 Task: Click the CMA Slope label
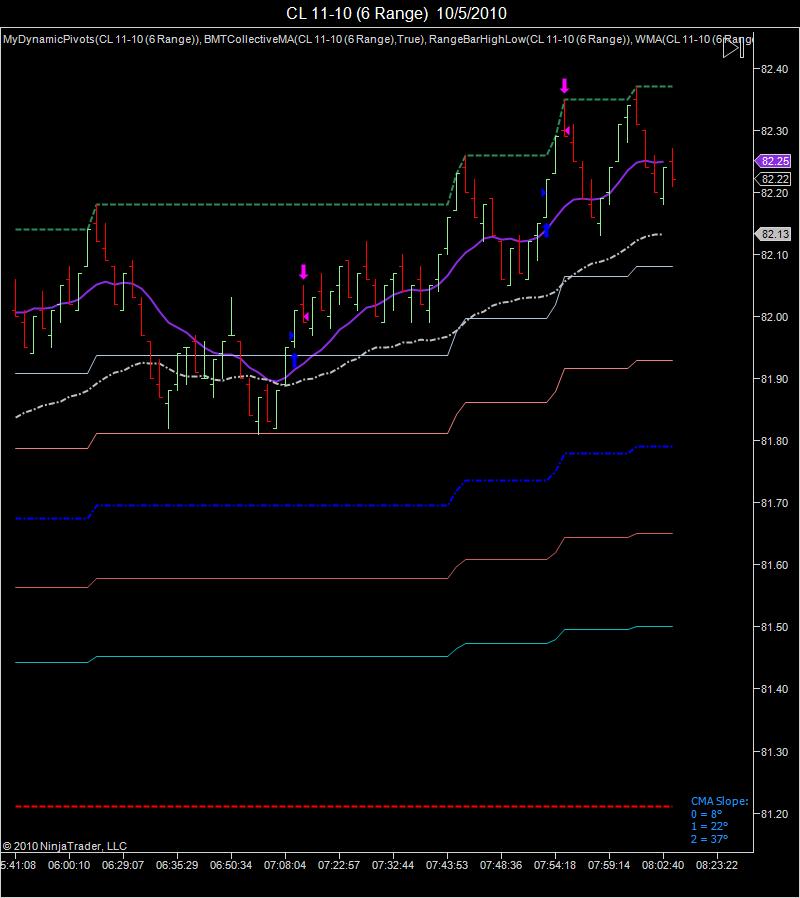719,801
